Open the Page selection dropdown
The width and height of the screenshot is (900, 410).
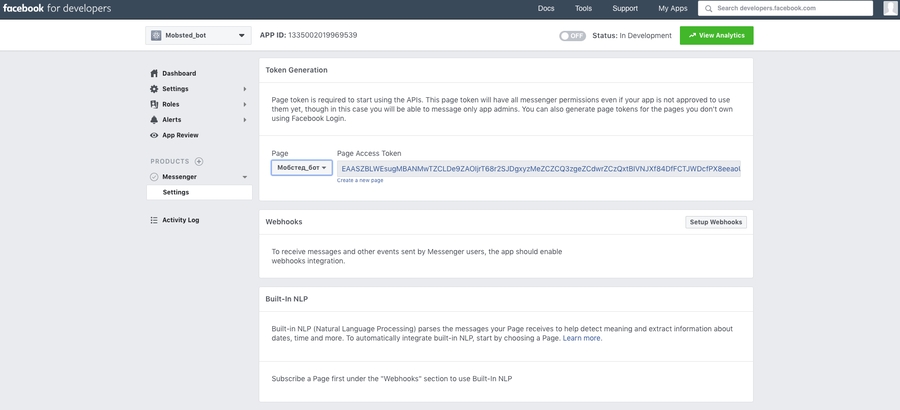click(x=302, y=168)
